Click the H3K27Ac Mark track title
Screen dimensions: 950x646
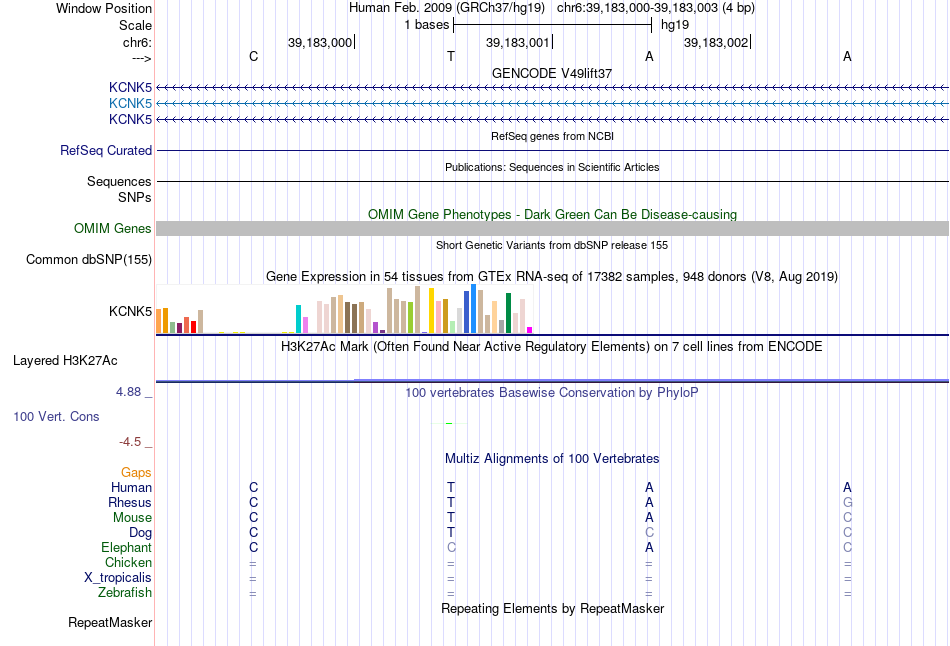(552, 347)
